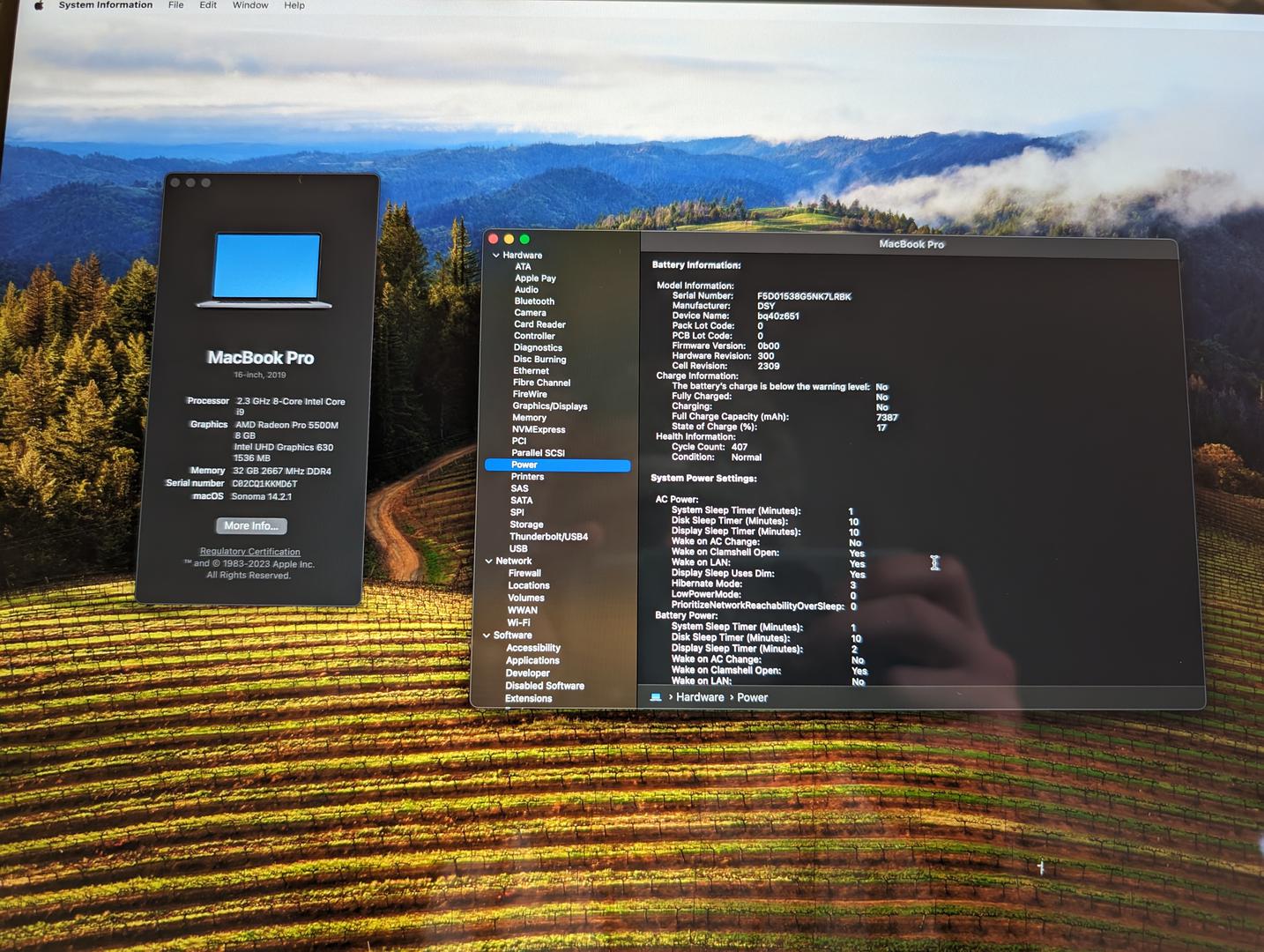Click the Full Charge Capacity value 7387
Viewport: 1264px width, 952px height.
[887, 418]
